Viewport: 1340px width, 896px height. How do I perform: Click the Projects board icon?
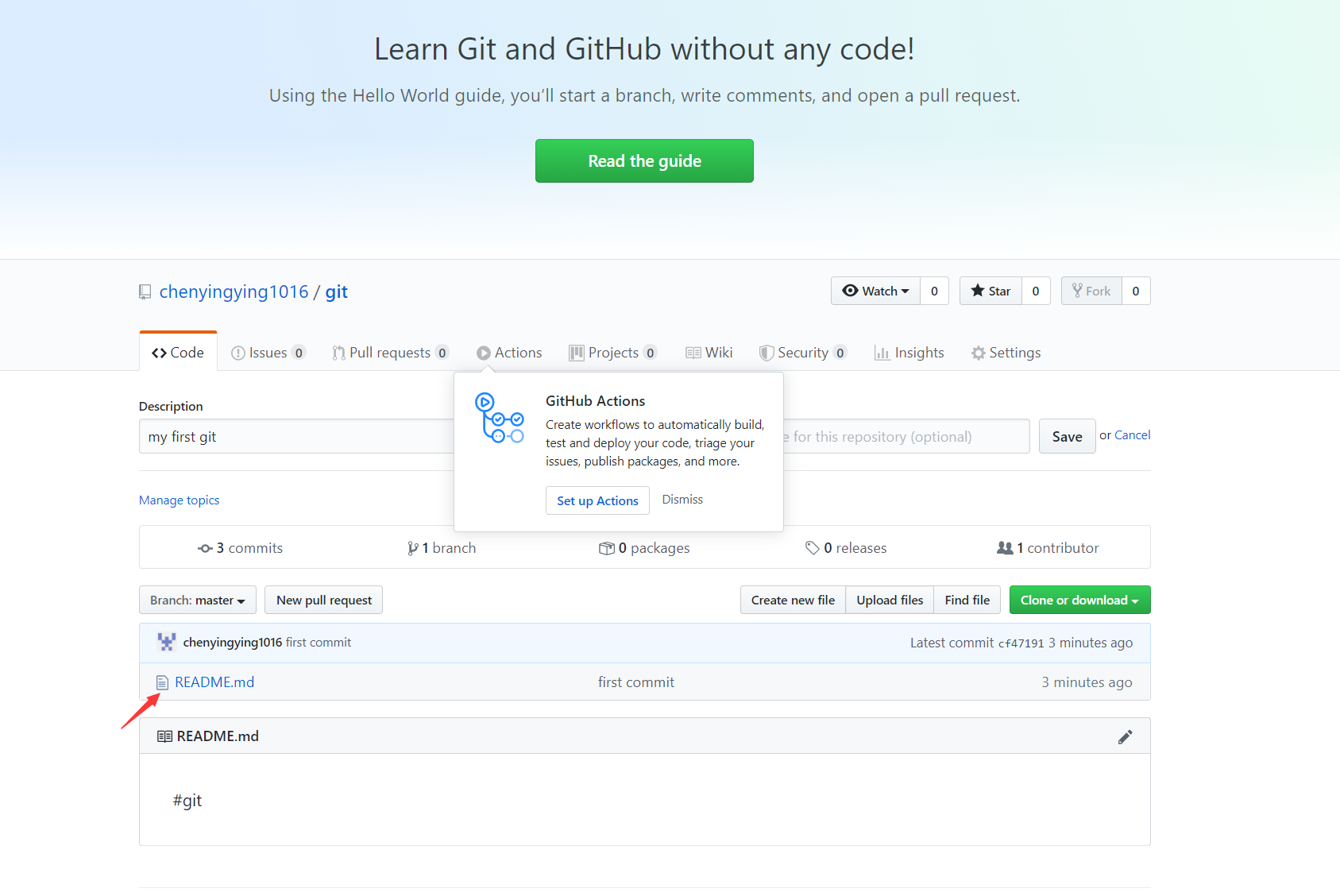(x=577, y=353)
